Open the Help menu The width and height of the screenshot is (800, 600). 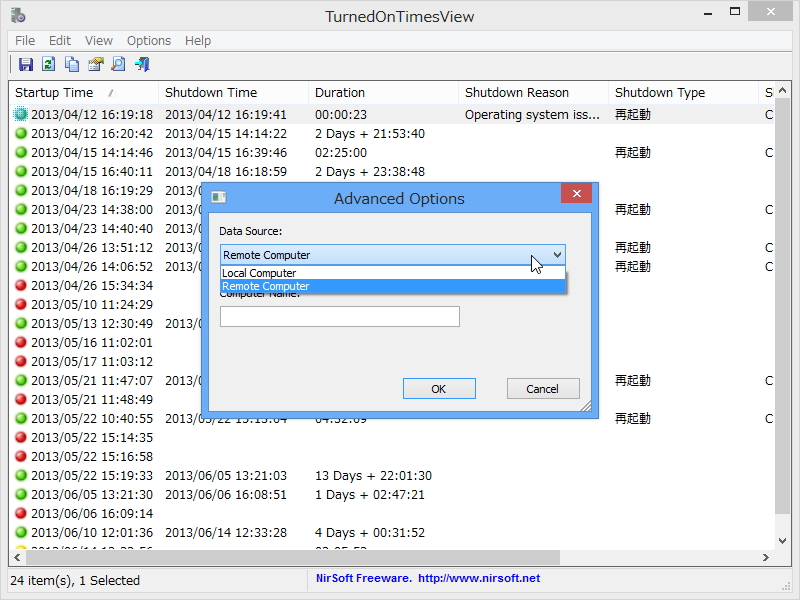point(197,40)
